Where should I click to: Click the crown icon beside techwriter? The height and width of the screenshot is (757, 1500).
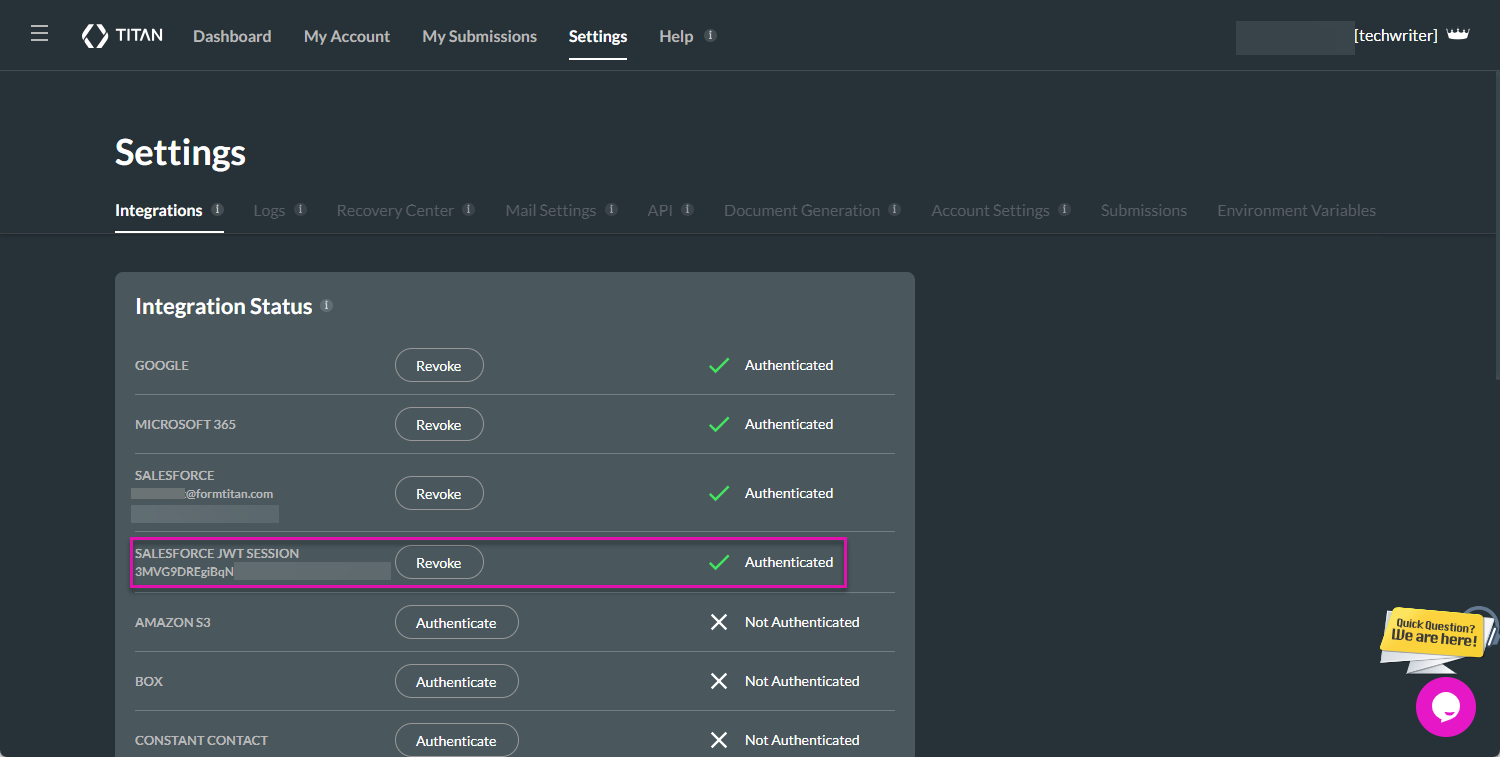tap(1459, 33)
